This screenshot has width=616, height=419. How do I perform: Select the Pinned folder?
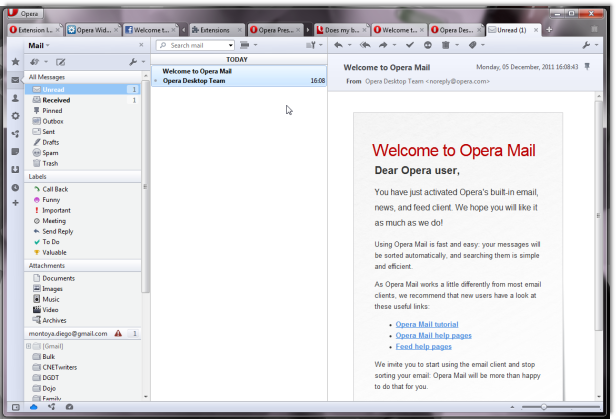[x=82, y=111]
